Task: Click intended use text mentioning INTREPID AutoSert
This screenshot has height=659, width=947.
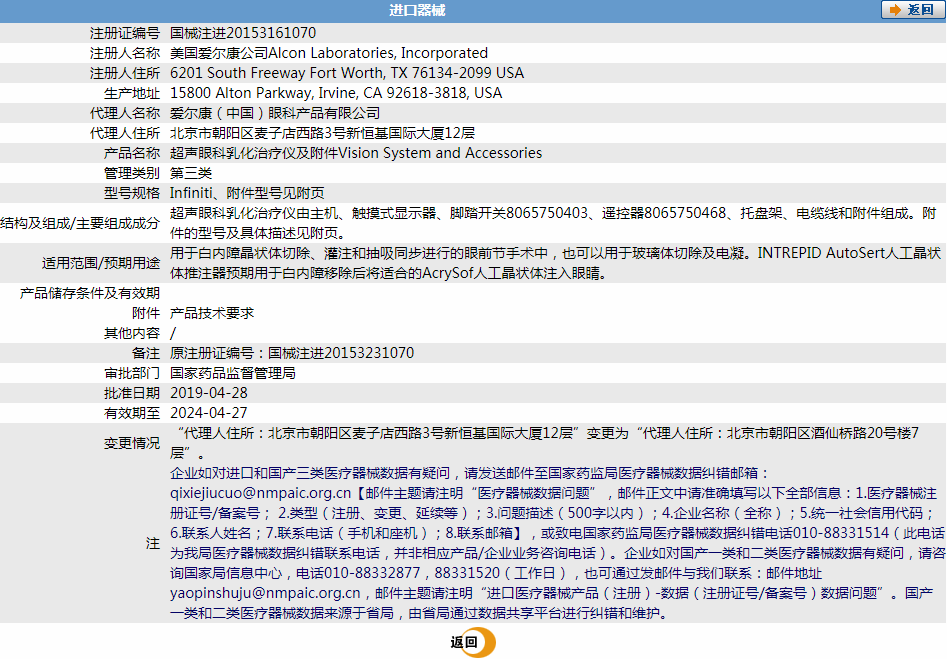Action: pos(556,263)
